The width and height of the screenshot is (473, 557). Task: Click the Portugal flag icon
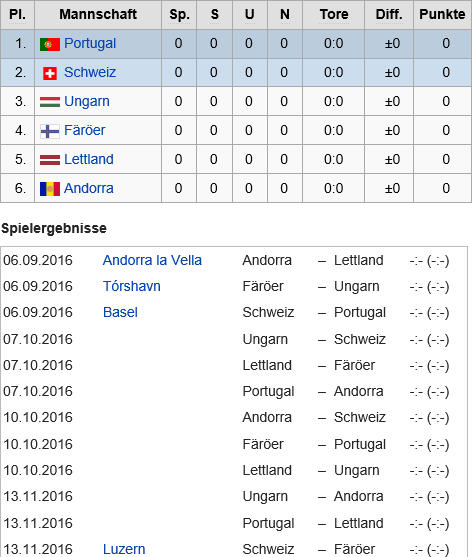pyautogui.click(x=50, y=44)
